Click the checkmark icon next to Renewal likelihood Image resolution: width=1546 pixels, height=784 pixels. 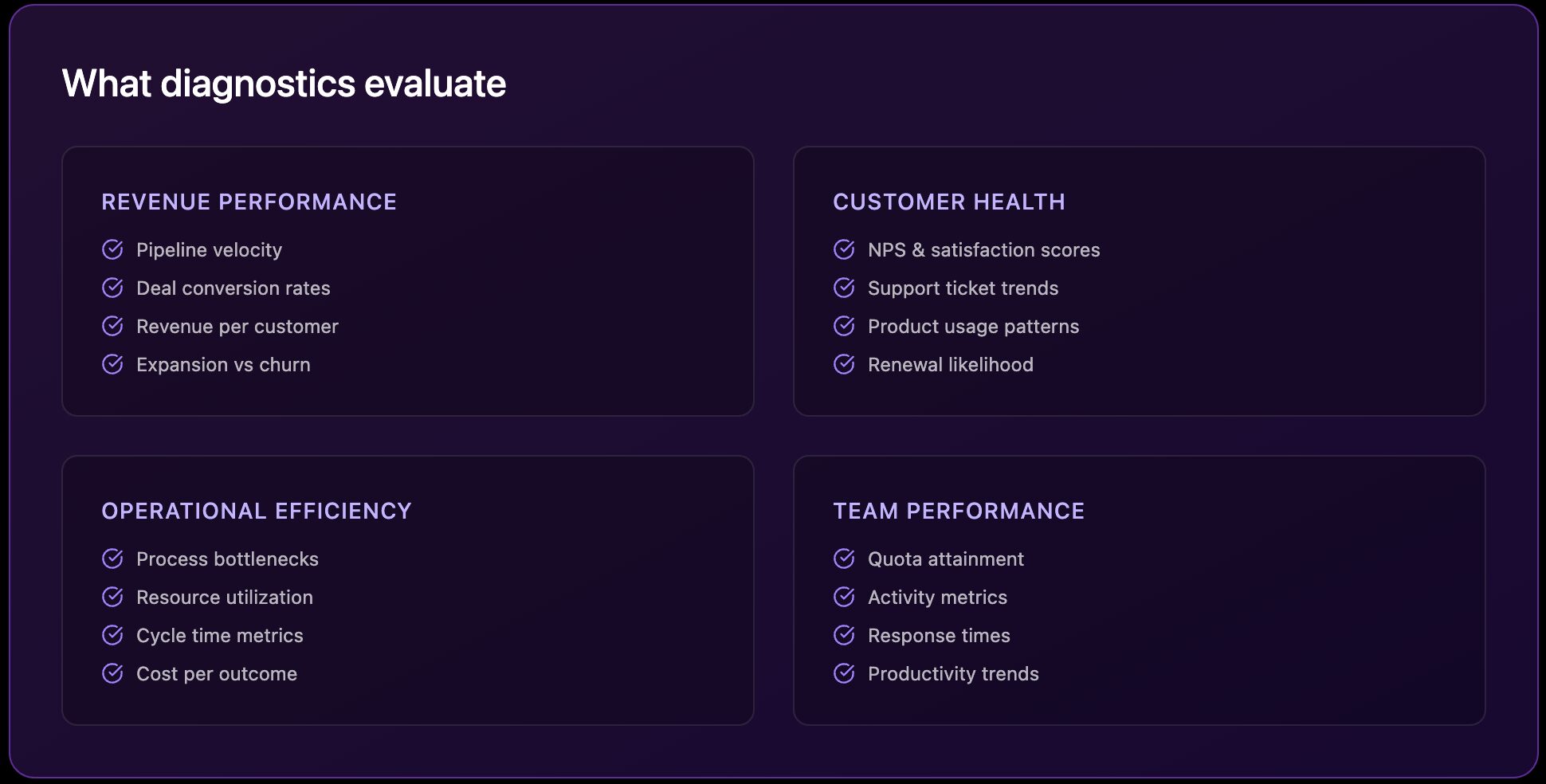[x=844, y=364]
